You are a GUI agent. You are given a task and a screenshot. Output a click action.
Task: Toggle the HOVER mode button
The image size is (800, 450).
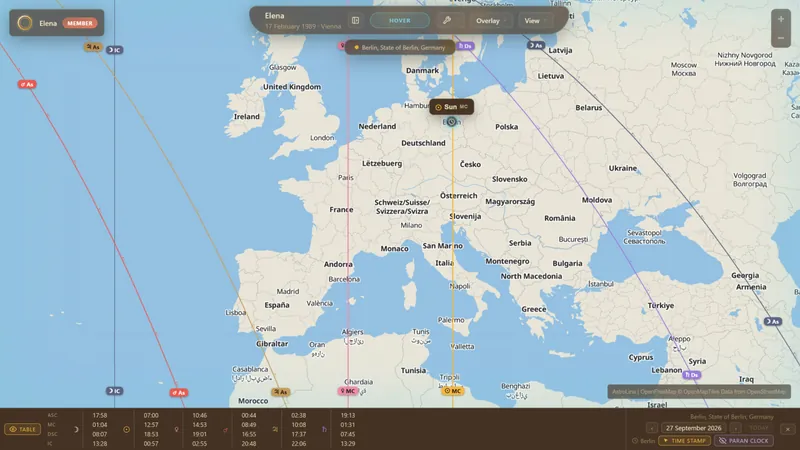point(399,20)
